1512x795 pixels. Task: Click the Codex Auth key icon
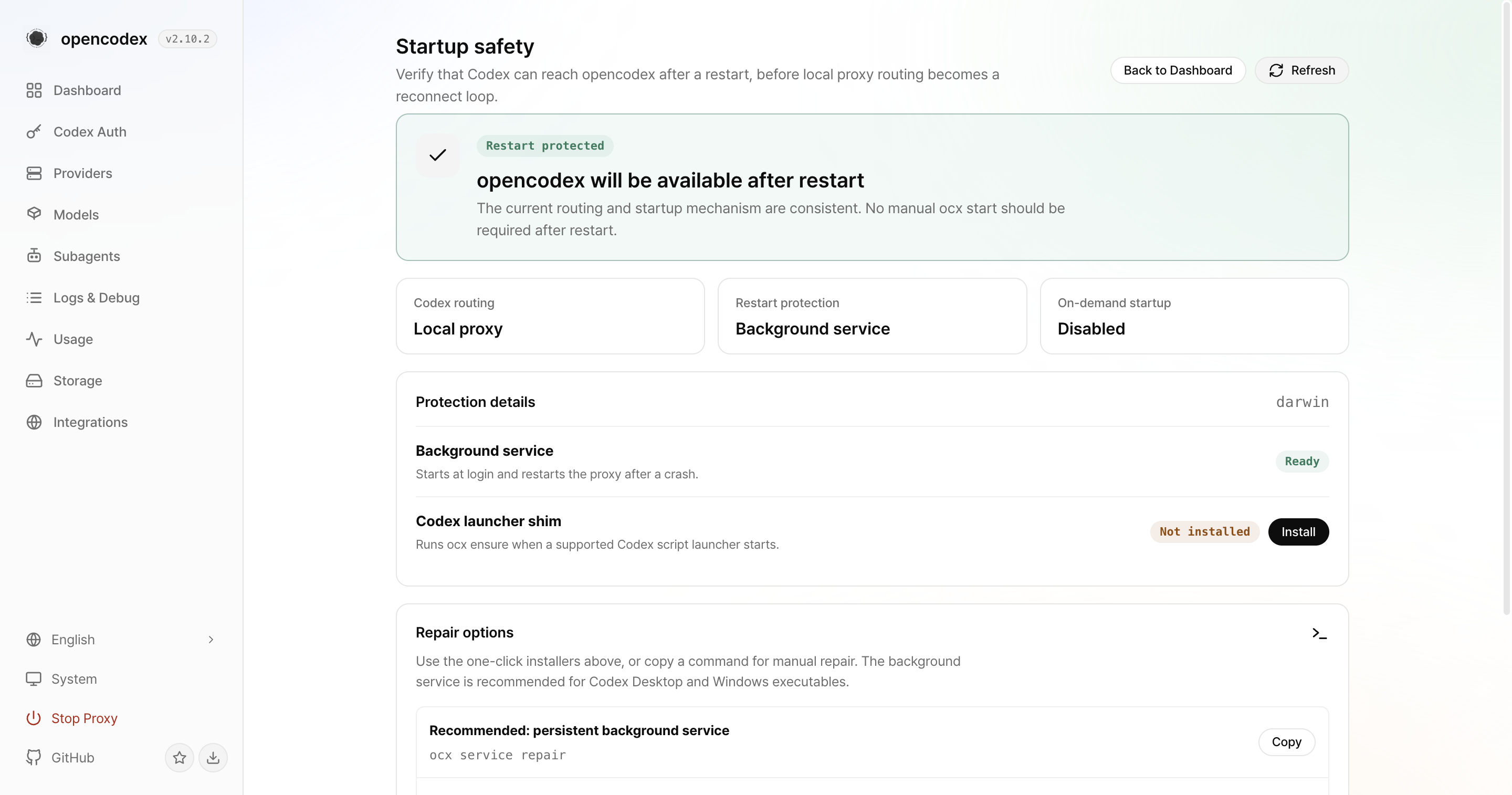(34, 131)
